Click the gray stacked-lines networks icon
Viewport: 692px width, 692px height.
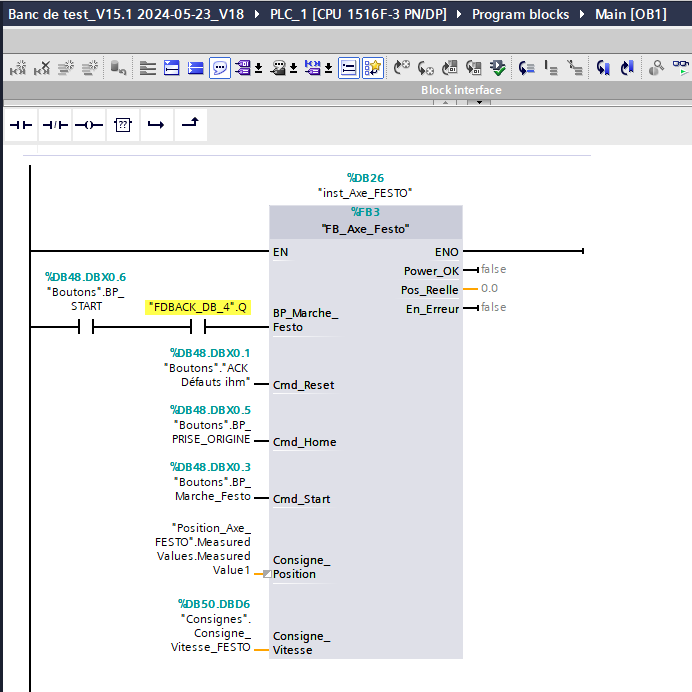point(148,68)
